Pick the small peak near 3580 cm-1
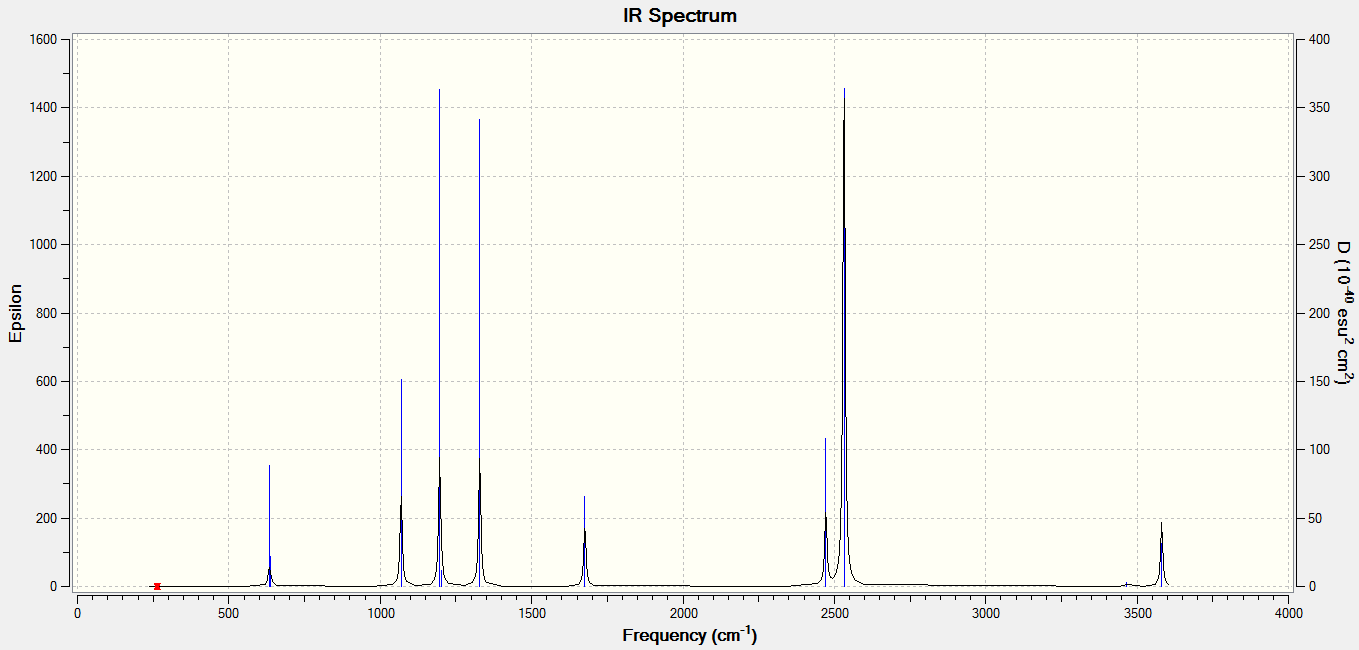This screenshot has width=1359, height=650. [1161, 554]
